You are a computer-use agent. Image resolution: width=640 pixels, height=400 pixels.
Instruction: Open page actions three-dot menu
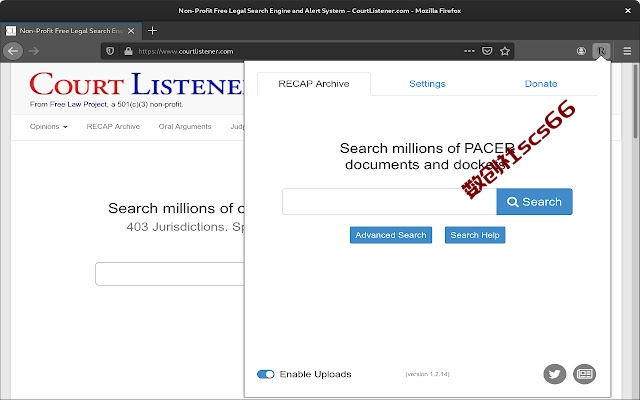(x=469, y=51)
